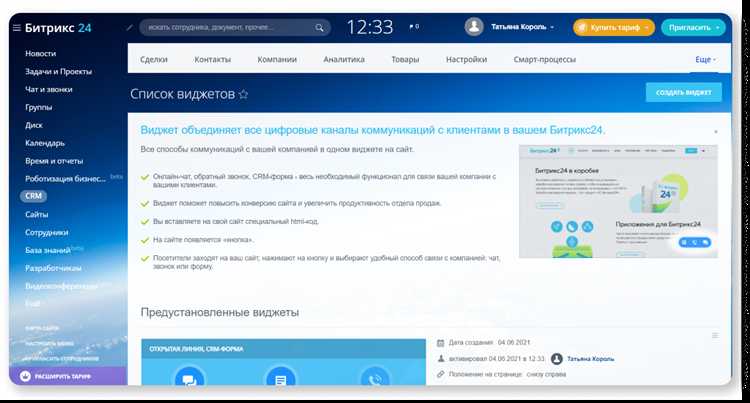Viewport: 750px width, 403px height.
Task: Click the Дата создания 04.06.2021 text
Action: 489,343
